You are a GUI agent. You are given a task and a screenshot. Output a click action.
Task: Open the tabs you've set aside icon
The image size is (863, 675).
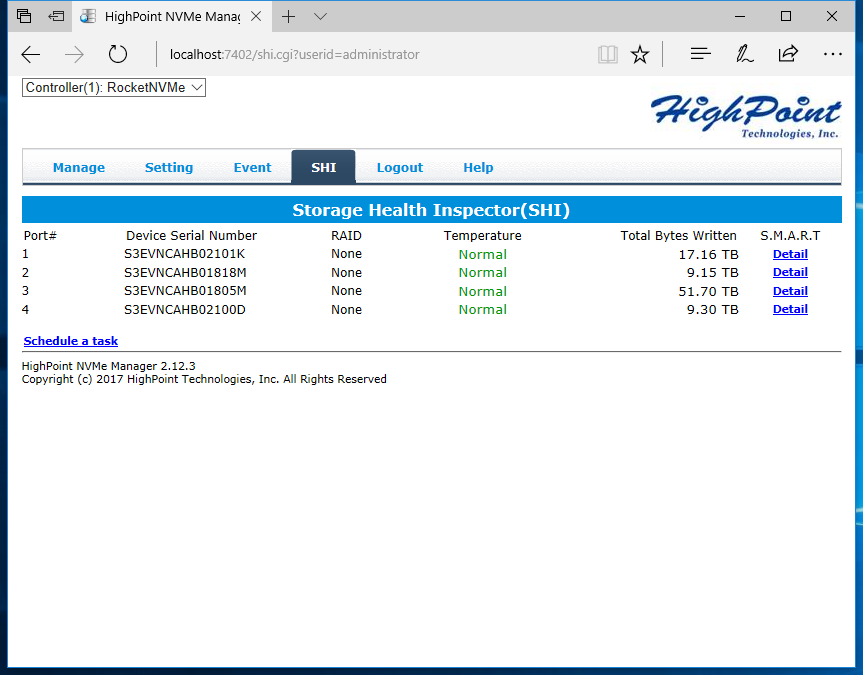[x=24, y=17]
